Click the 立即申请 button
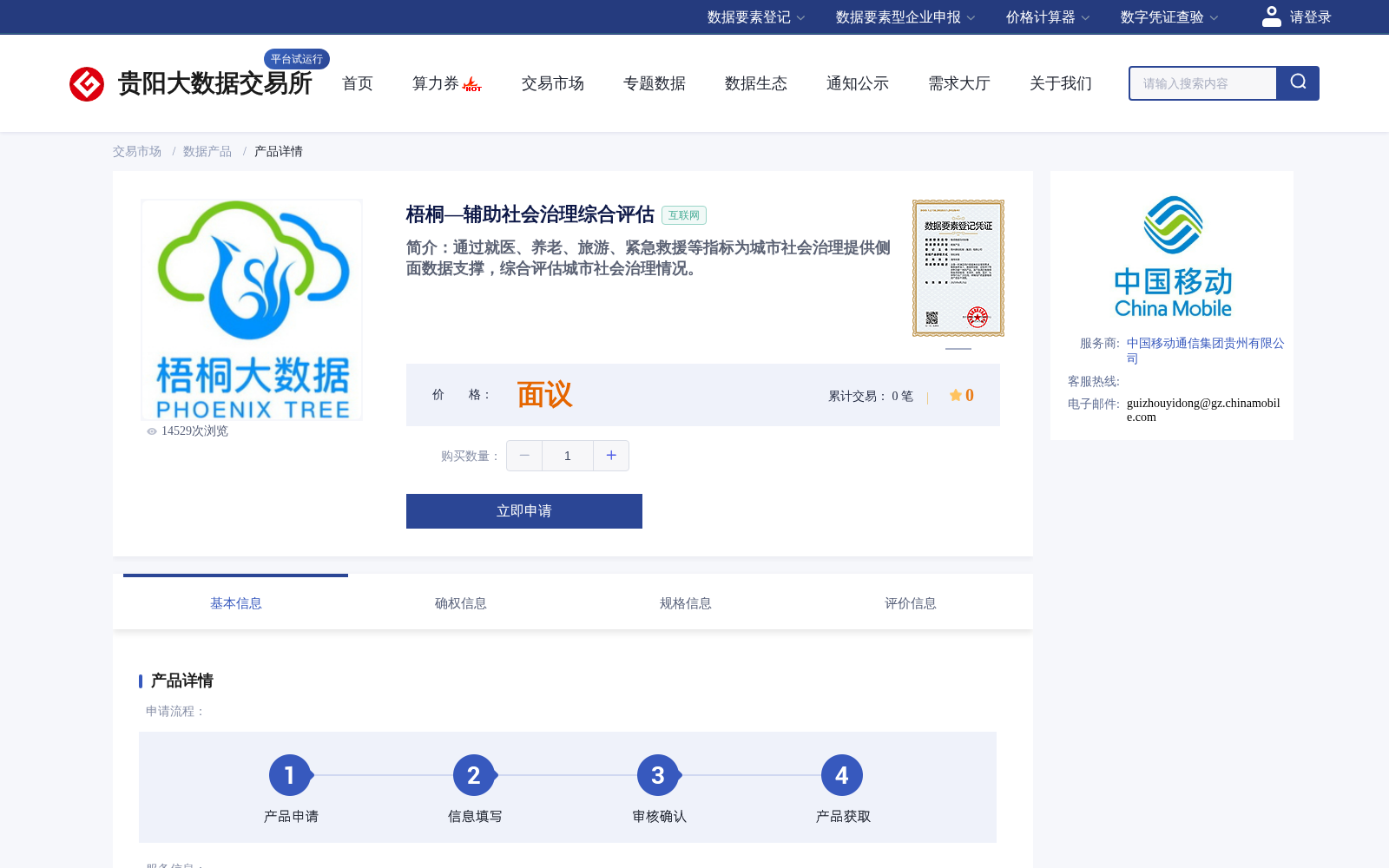1389x868 pixels. pyautogui.click(x=524, y=511)
